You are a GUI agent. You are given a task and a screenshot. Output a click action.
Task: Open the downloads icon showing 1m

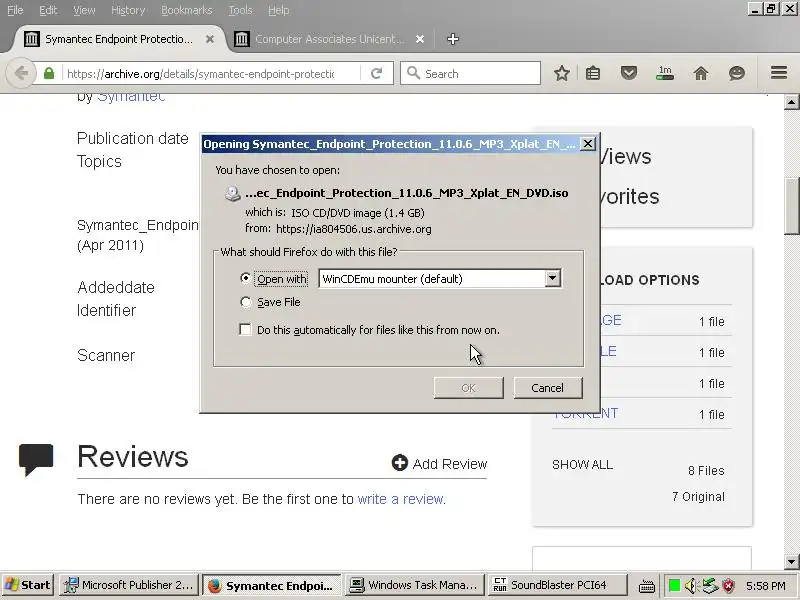point(665,73)
